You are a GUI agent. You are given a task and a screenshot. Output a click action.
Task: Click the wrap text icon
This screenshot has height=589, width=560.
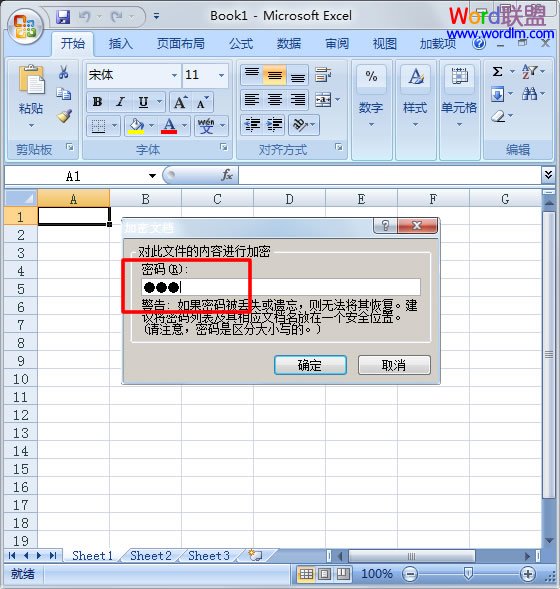click(x=323, y=74)
